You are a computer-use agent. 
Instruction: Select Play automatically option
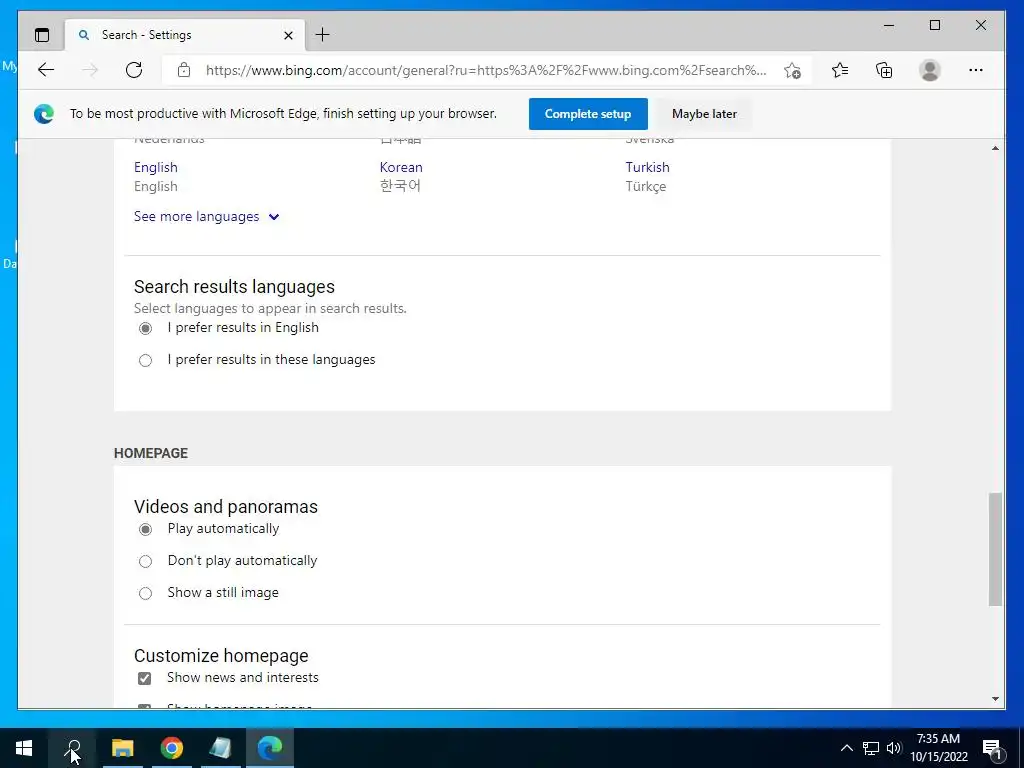145,529
